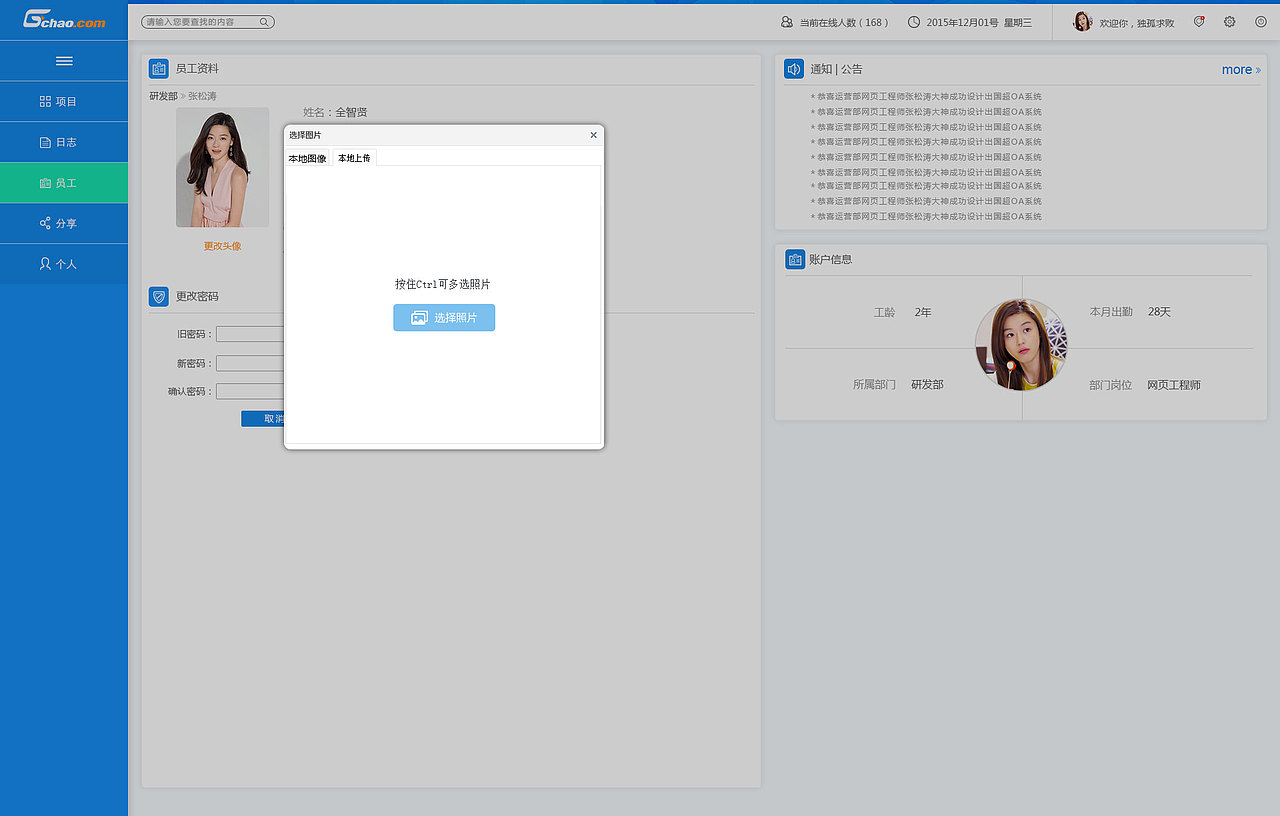This screenshot has height=816, width=1280.
Task: Open the 个人 sidebar menu
Action: 64,264
